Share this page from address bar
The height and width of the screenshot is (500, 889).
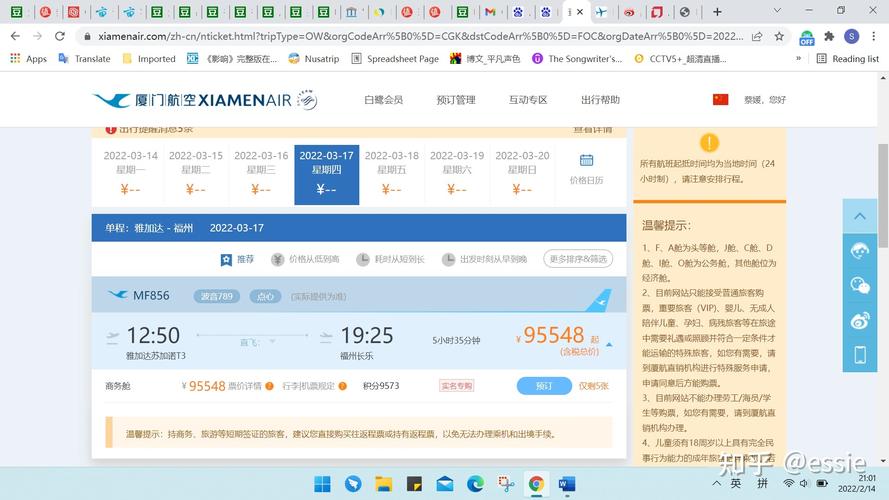tap(757, 36)
